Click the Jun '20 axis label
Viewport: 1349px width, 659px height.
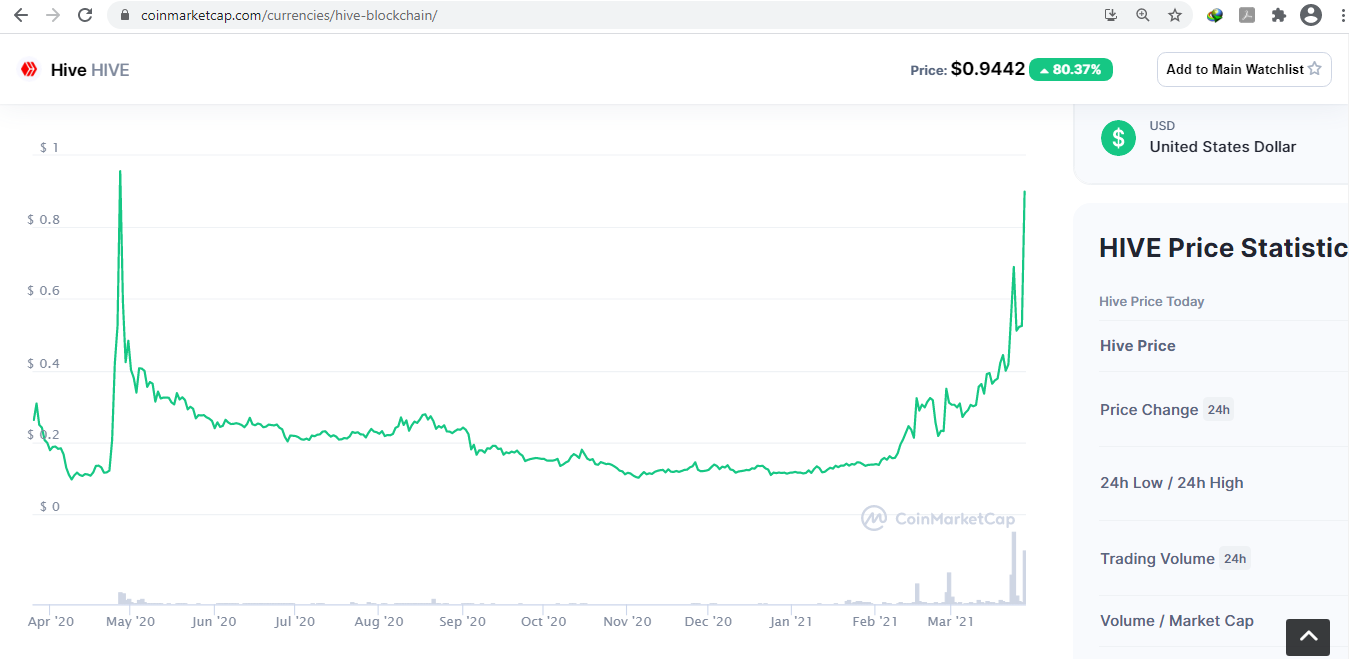click(x=213, y=621)
